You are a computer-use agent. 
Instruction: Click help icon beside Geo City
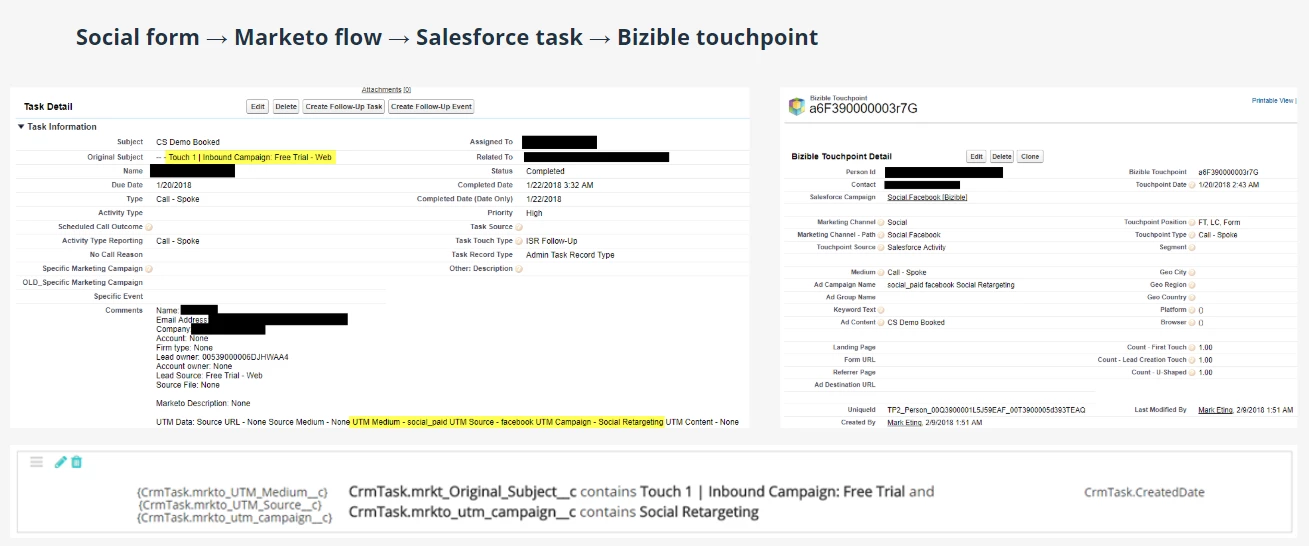tap(1193, 272)
